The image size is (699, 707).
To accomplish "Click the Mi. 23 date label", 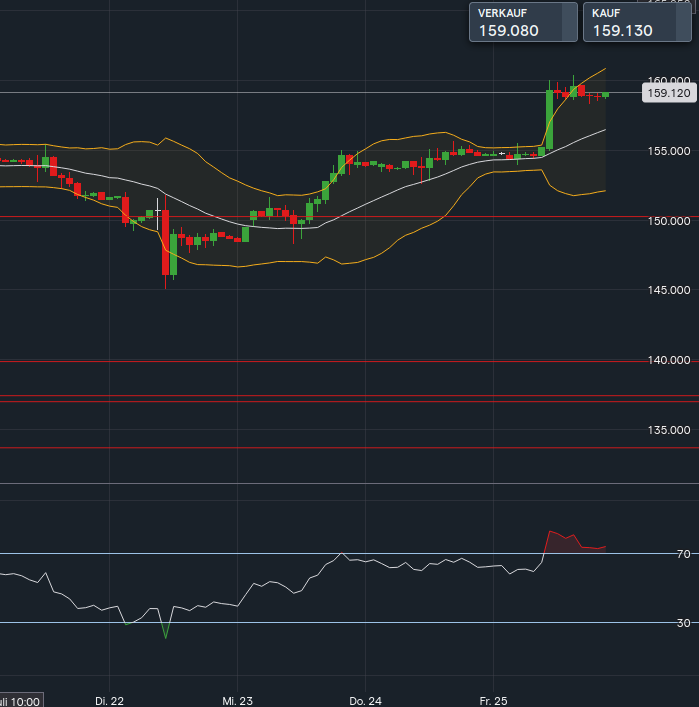I will pos(237,701).
